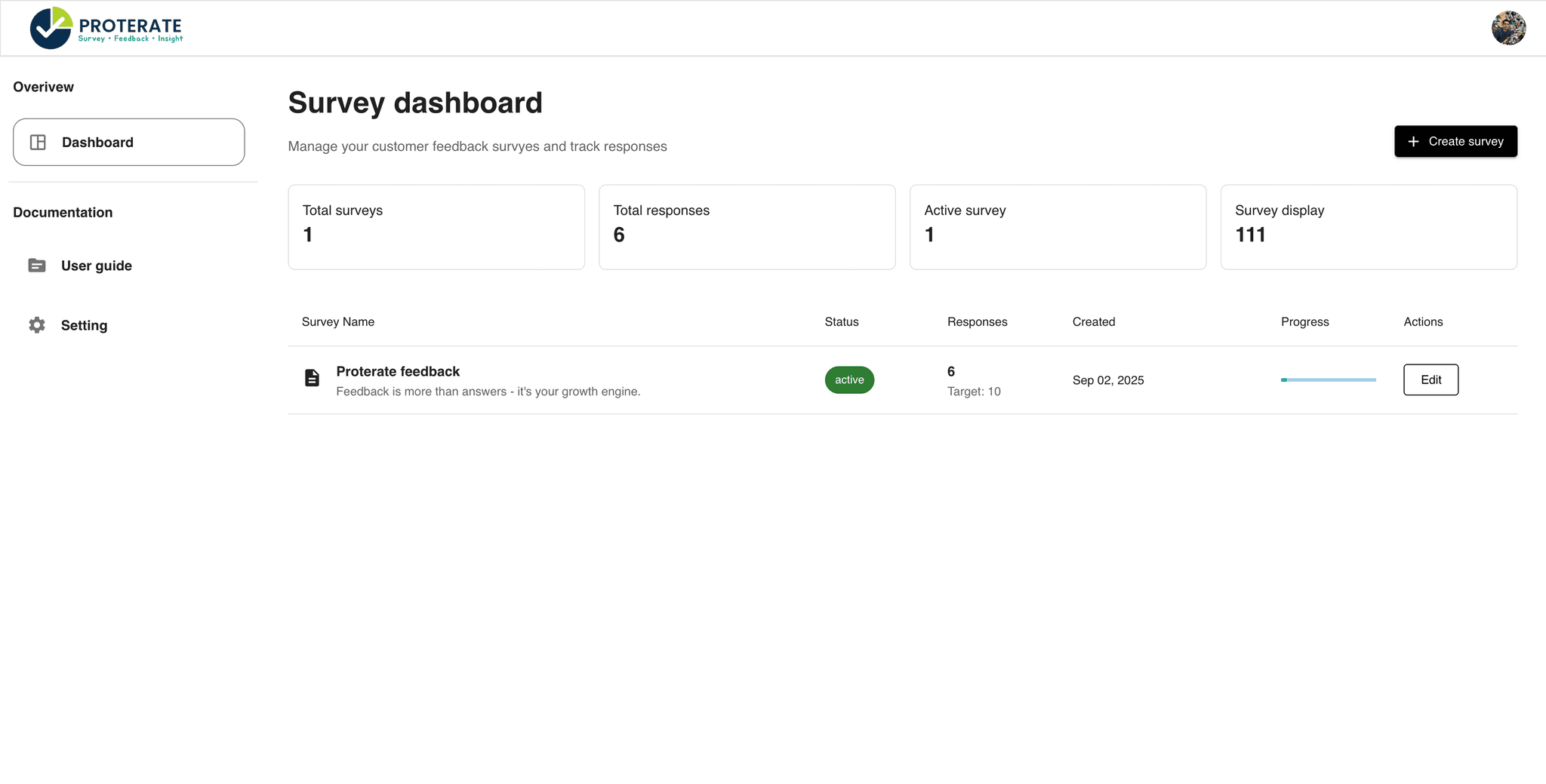Click the green active status badge
The image size is (1546, 784).
849,380
